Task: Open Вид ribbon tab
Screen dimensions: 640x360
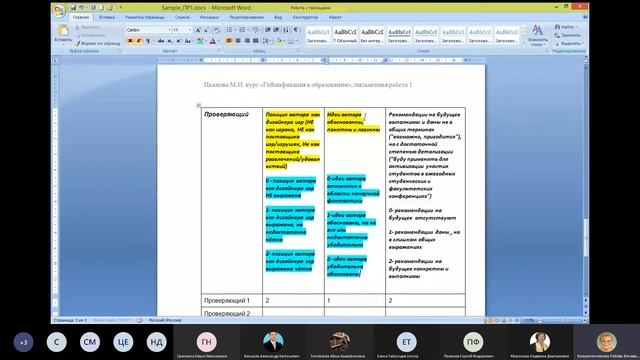Action: (x=278, y=18)
